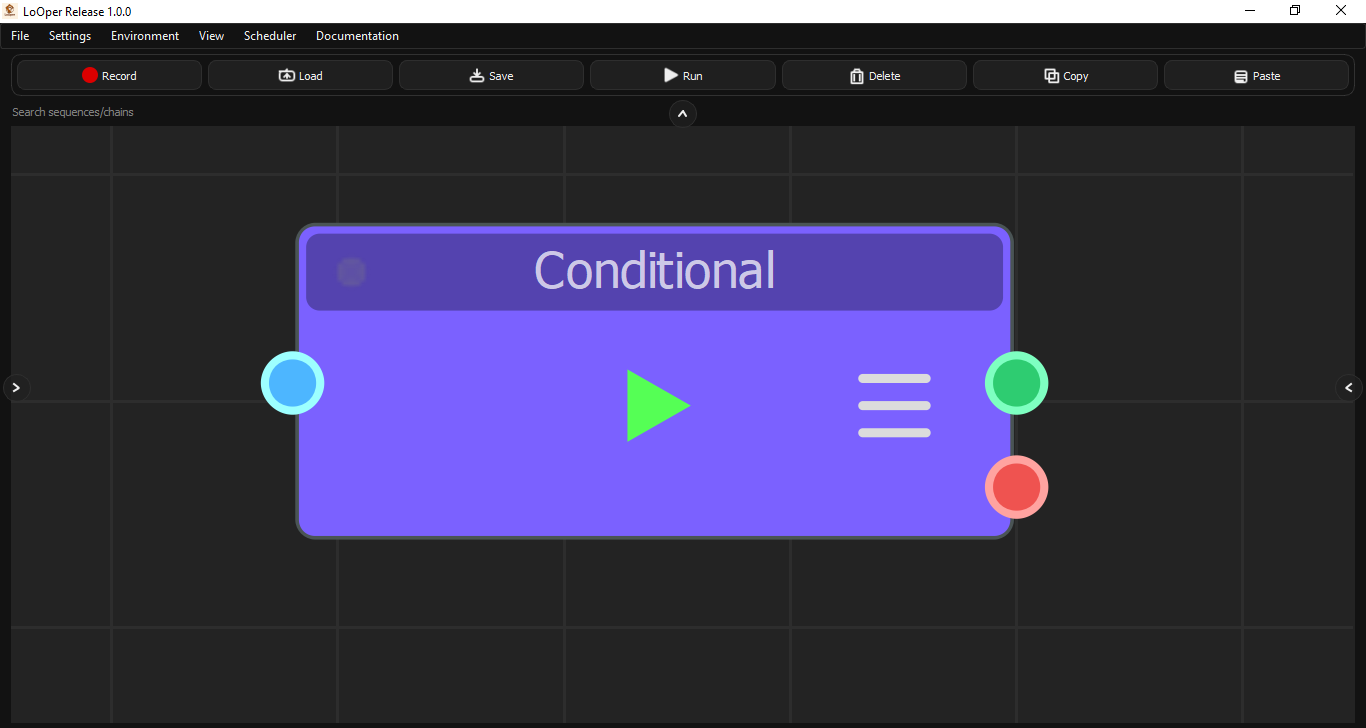
Task: Open the Environment menu
Action: (144, 35)
